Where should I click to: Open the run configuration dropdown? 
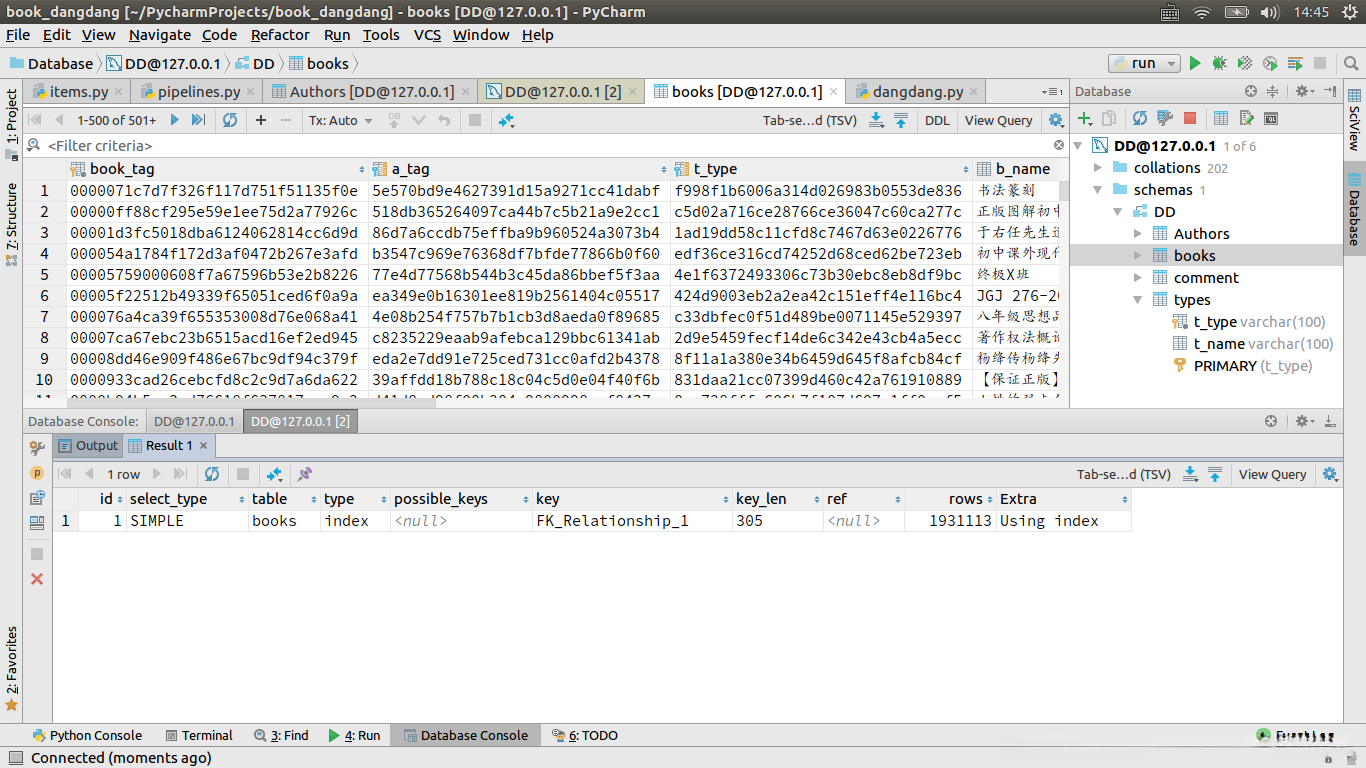[1144, 63]
